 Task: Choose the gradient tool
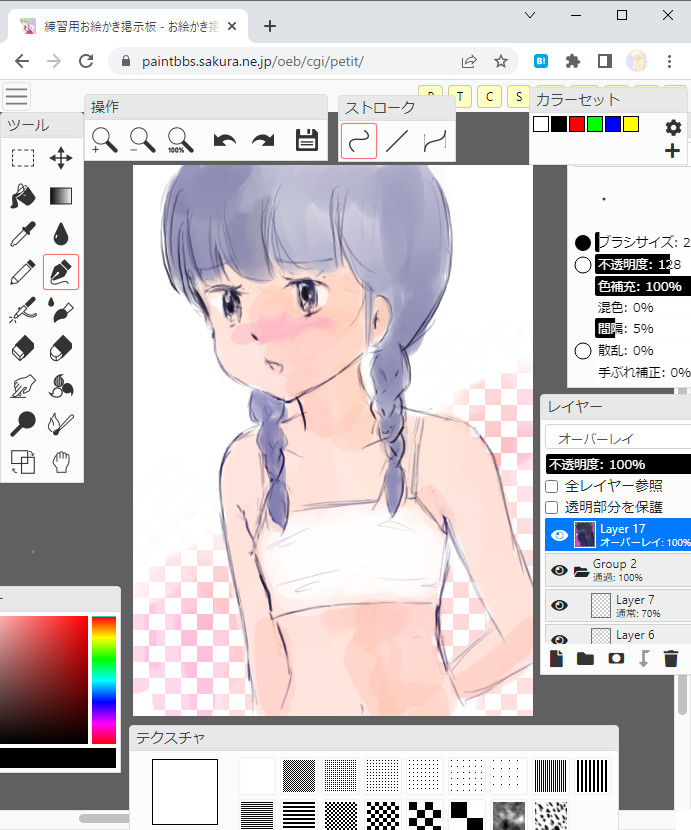coord(61,196)
